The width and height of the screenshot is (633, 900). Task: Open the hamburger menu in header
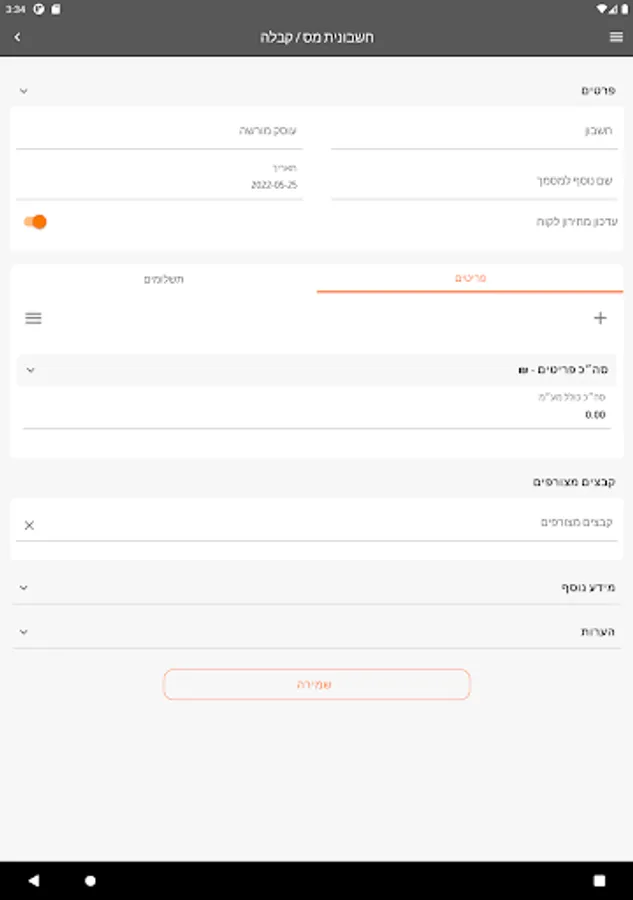pyautogui.click(x=616, y=37)
